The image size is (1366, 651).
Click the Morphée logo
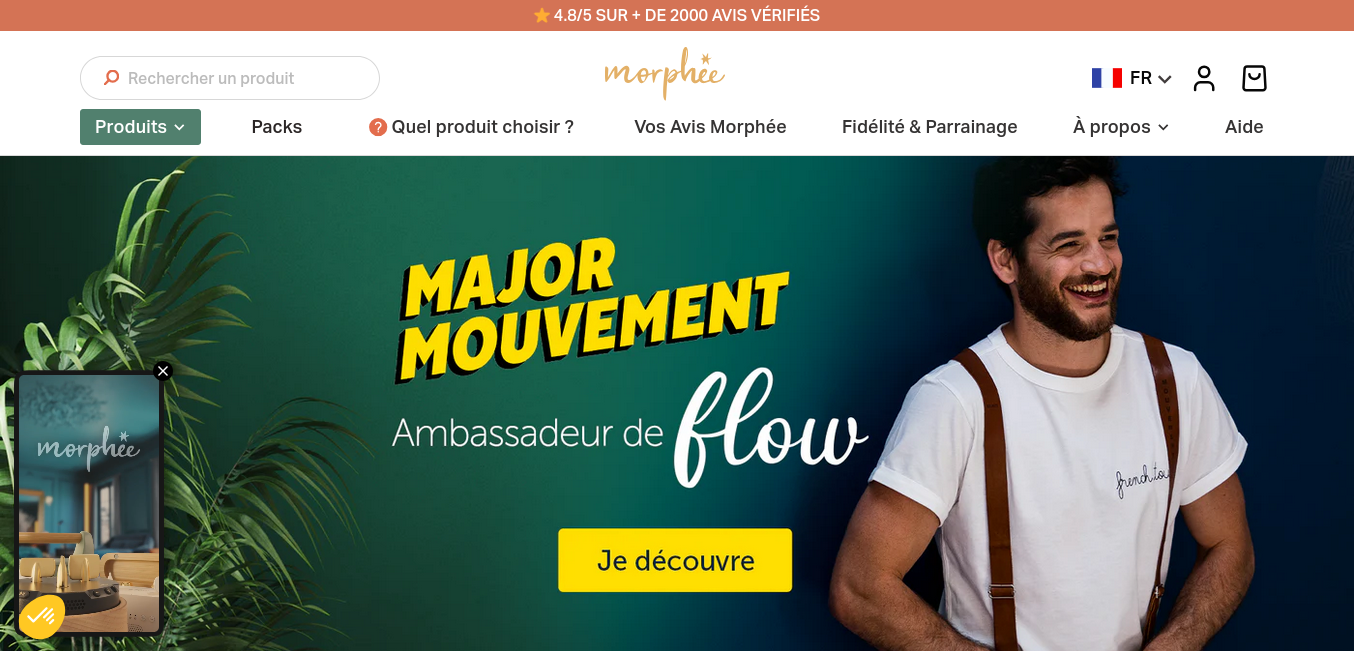pos(664,73)
